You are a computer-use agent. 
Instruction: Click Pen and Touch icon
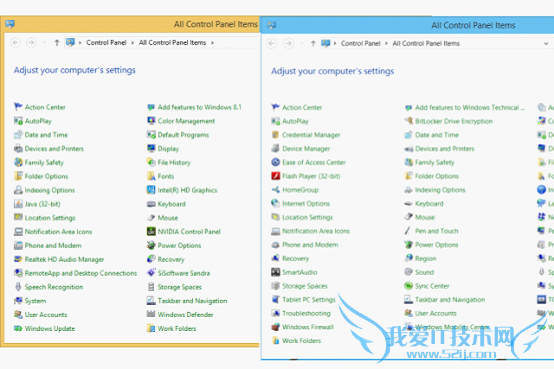coord(409,231)
